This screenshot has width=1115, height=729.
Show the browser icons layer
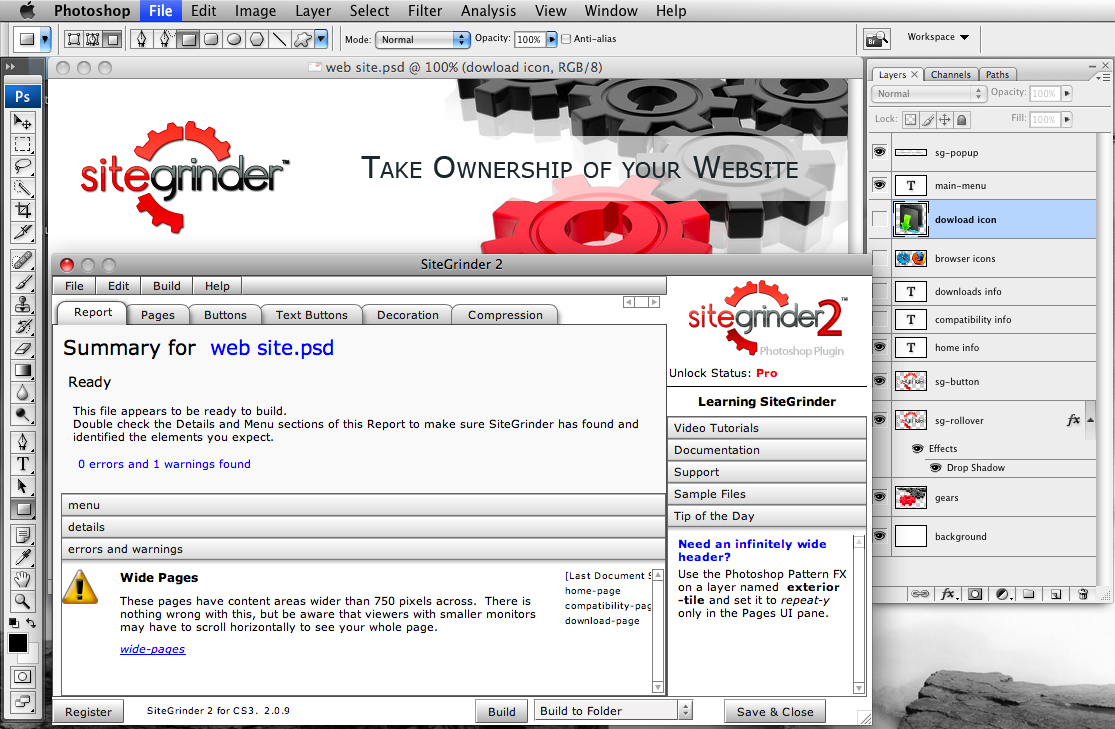(x=880, y=258)
